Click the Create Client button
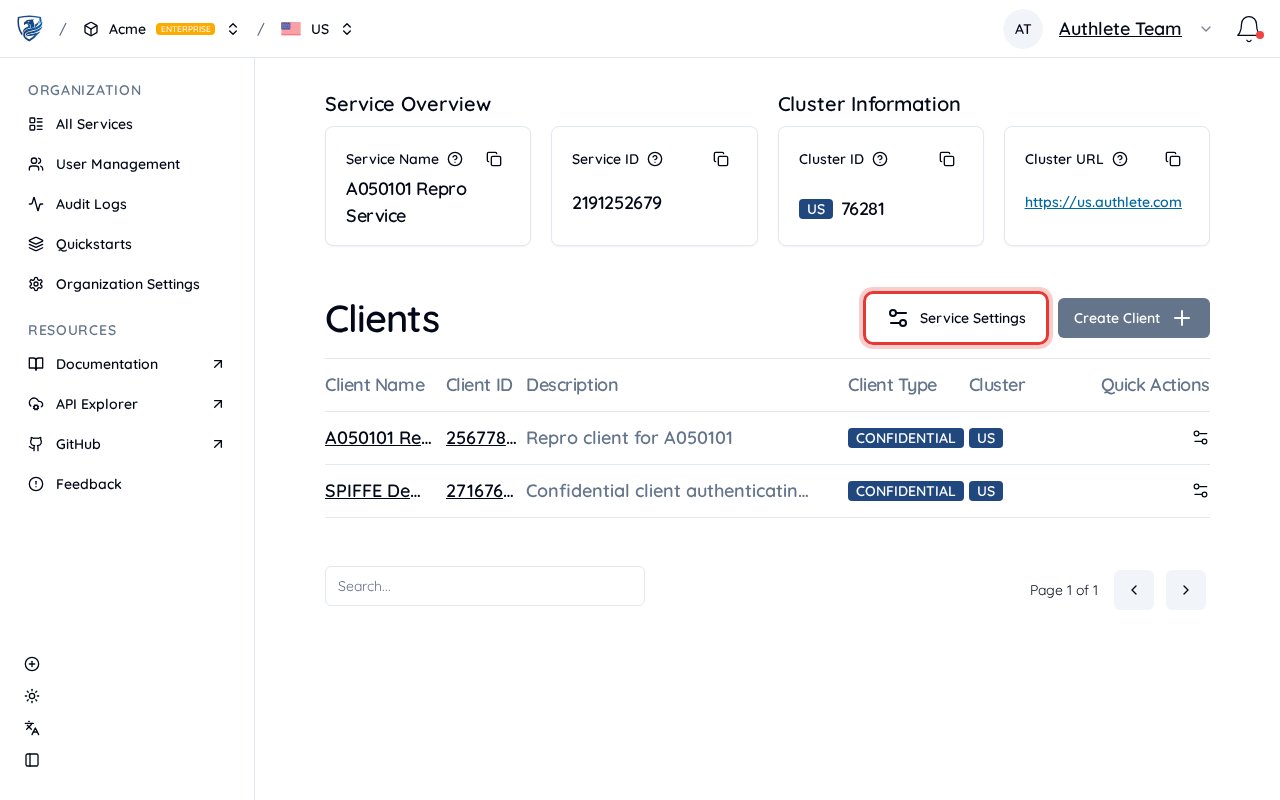1280x800 pixels. tap(1134, 318)
